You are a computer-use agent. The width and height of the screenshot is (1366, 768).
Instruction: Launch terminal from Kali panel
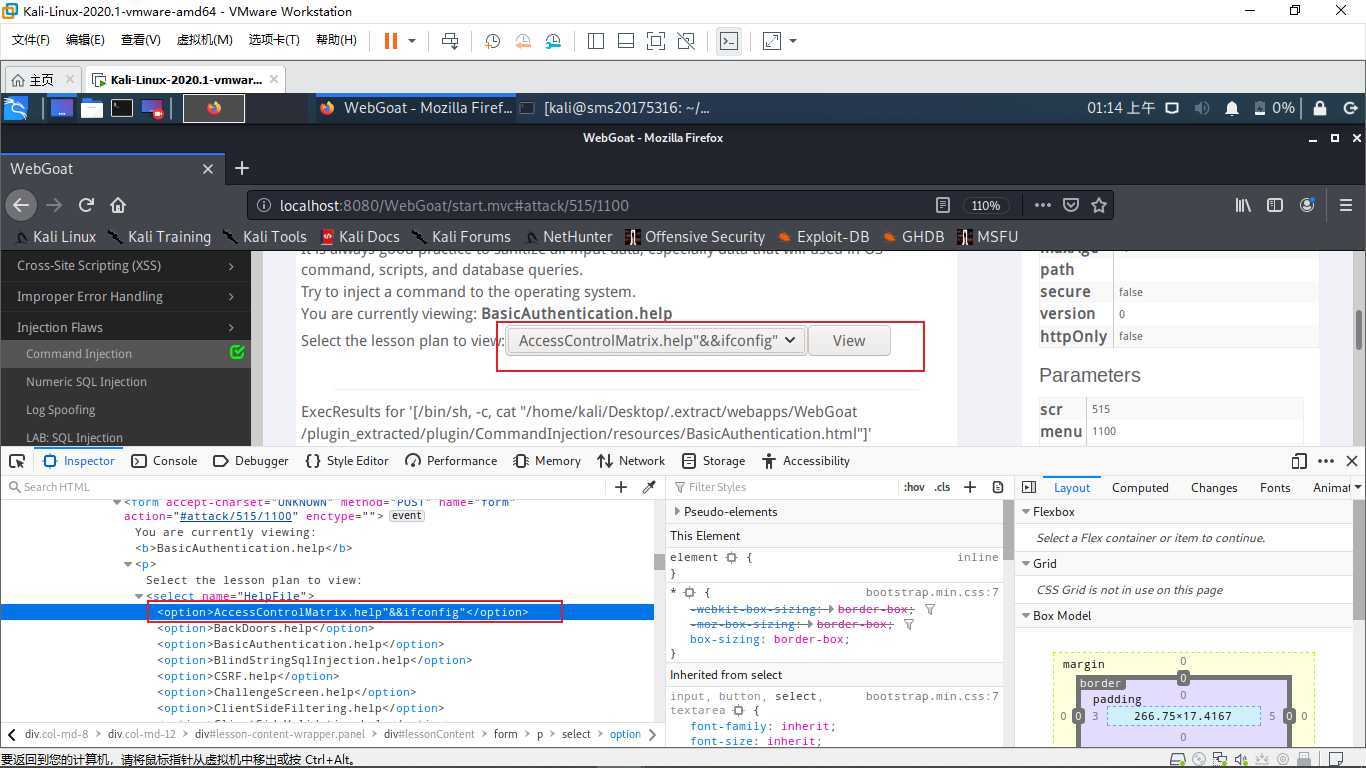(x=122, y=108)
